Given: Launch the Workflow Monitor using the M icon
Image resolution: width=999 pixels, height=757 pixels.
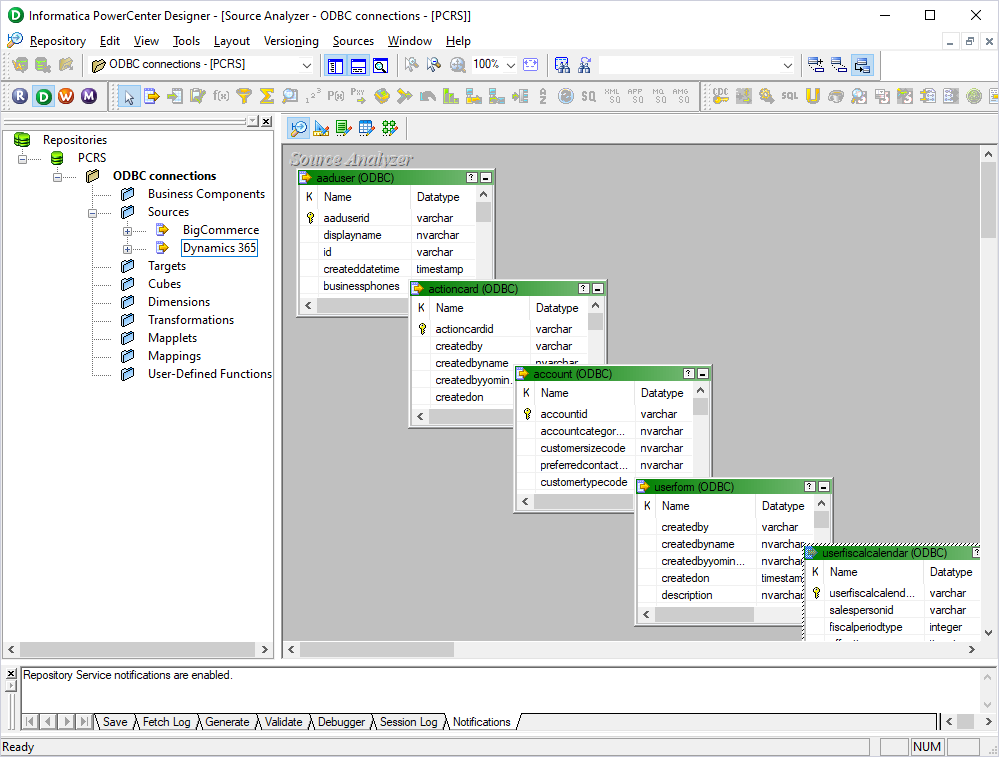Looking at the screenshot, I should pyautogui.click(x=92, y=96).
